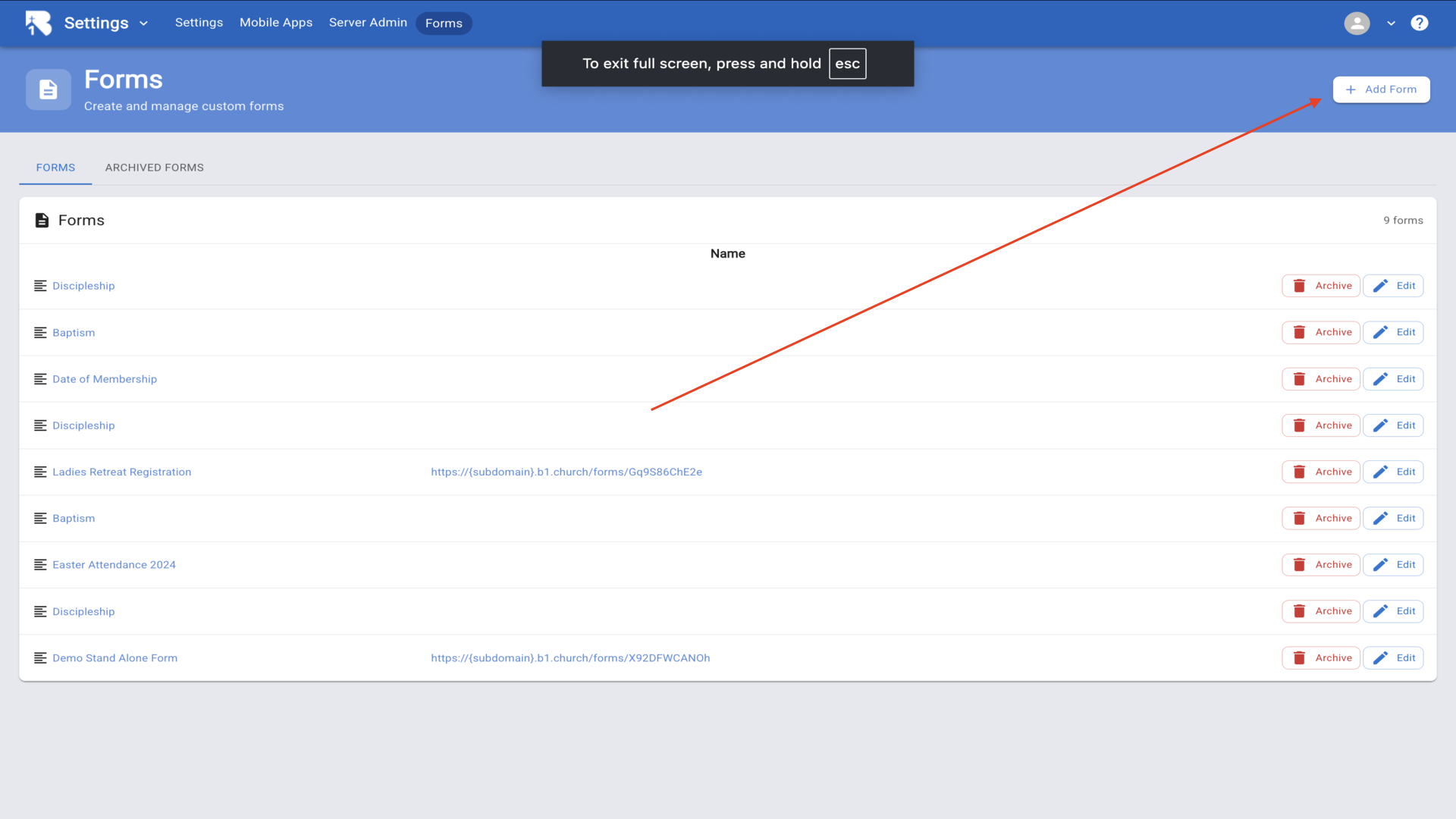Open the help question mark icon
This screenshot has height=819, width=1456.
1419,23
